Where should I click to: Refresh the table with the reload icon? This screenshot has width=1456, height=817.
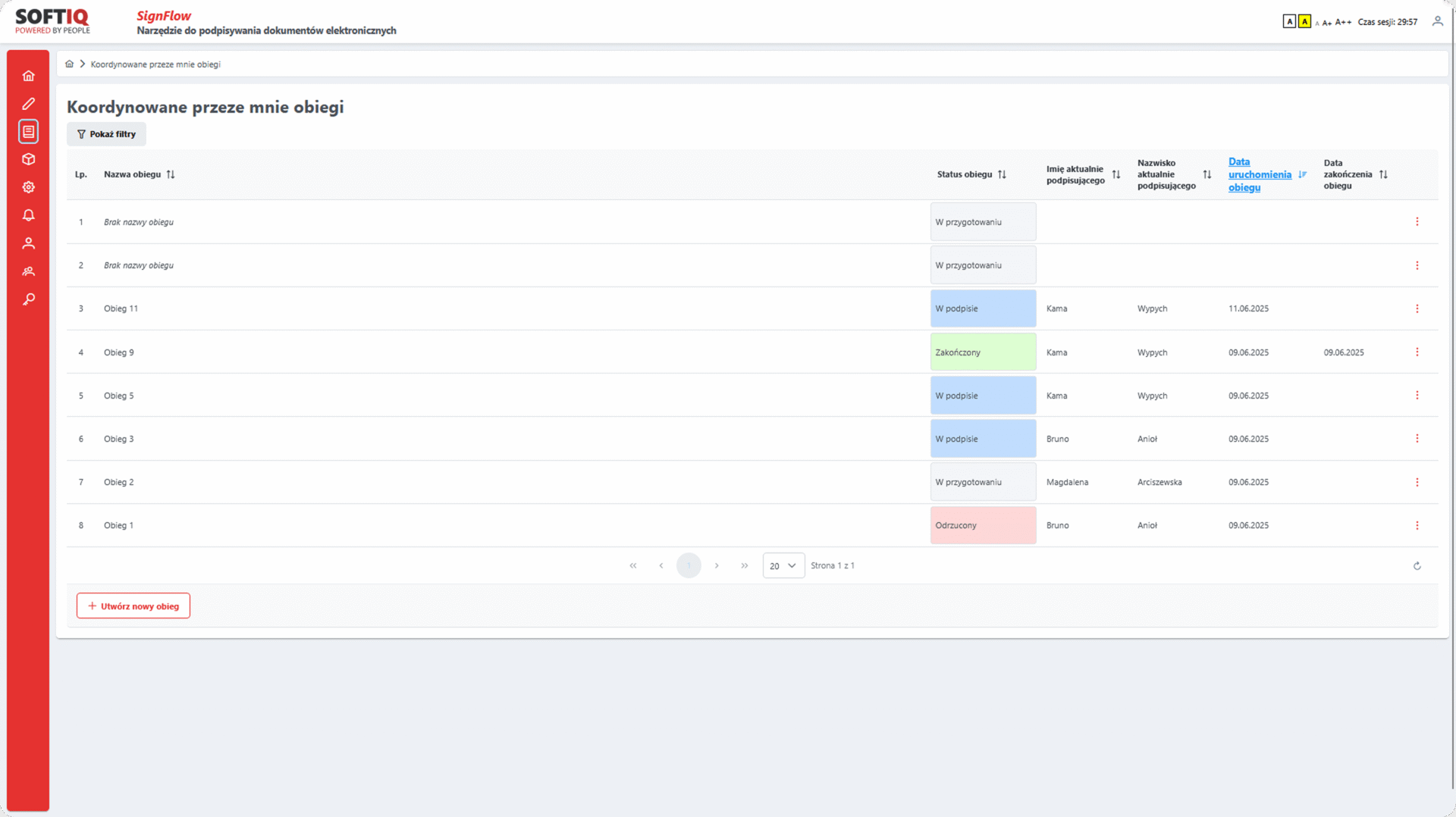1417,566
